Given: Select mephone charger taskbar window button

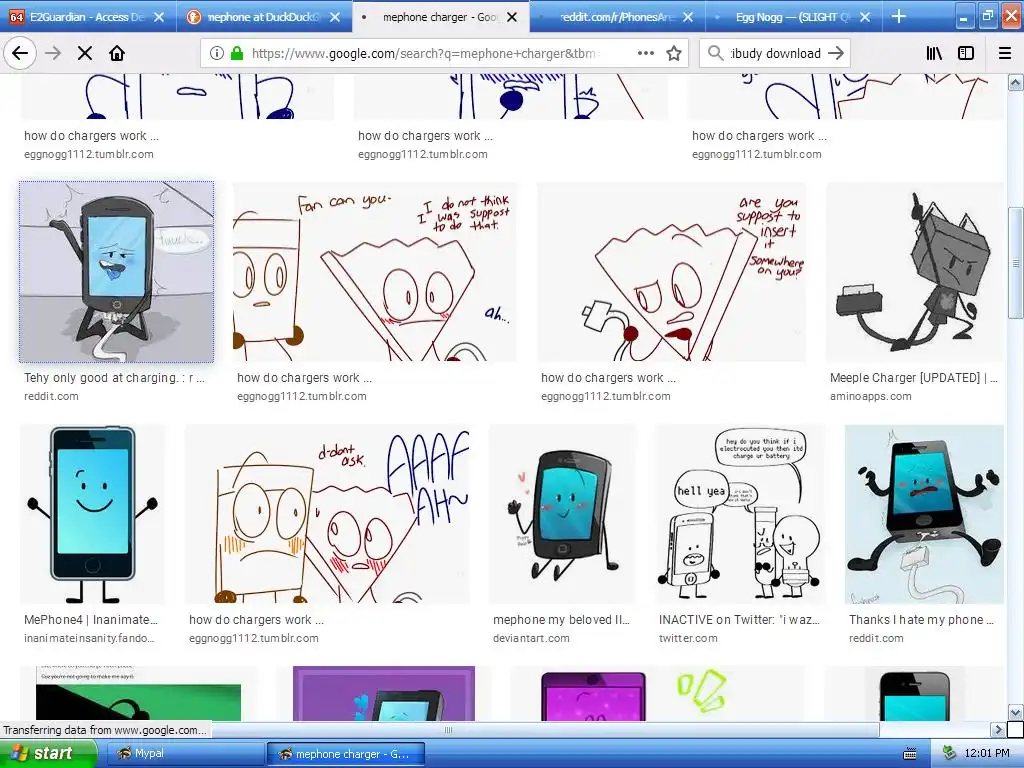Looking at the screenshot, I should tap(345, 754).
